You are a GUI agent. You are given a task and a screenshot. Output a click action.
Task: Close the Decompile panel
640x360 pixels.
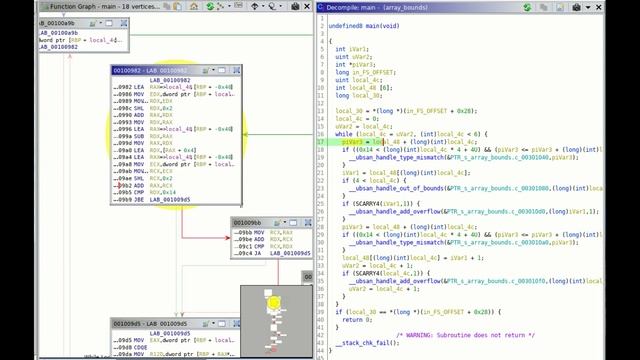click(x=599, y=7)
